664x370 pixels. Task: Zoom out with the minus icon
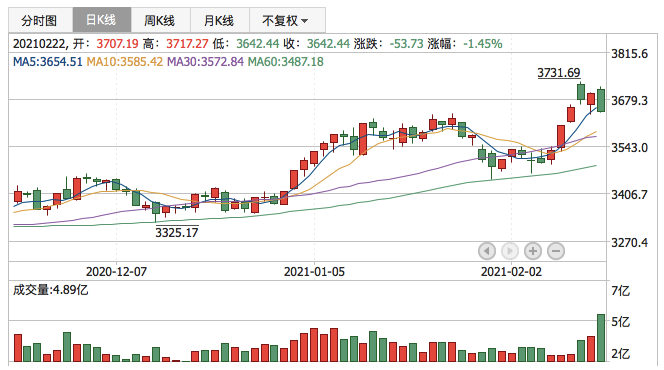(556, 251)
